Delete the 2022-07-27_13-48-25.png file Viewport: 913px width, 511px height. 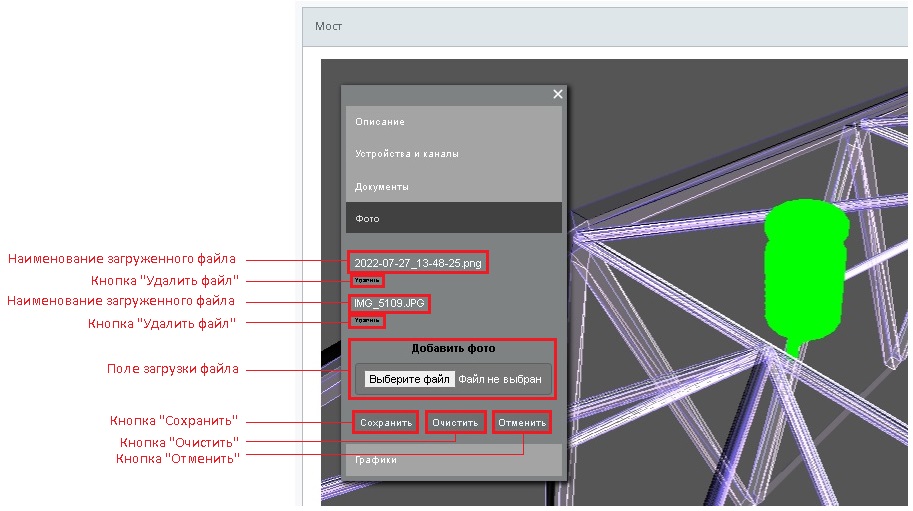(366, 281)
